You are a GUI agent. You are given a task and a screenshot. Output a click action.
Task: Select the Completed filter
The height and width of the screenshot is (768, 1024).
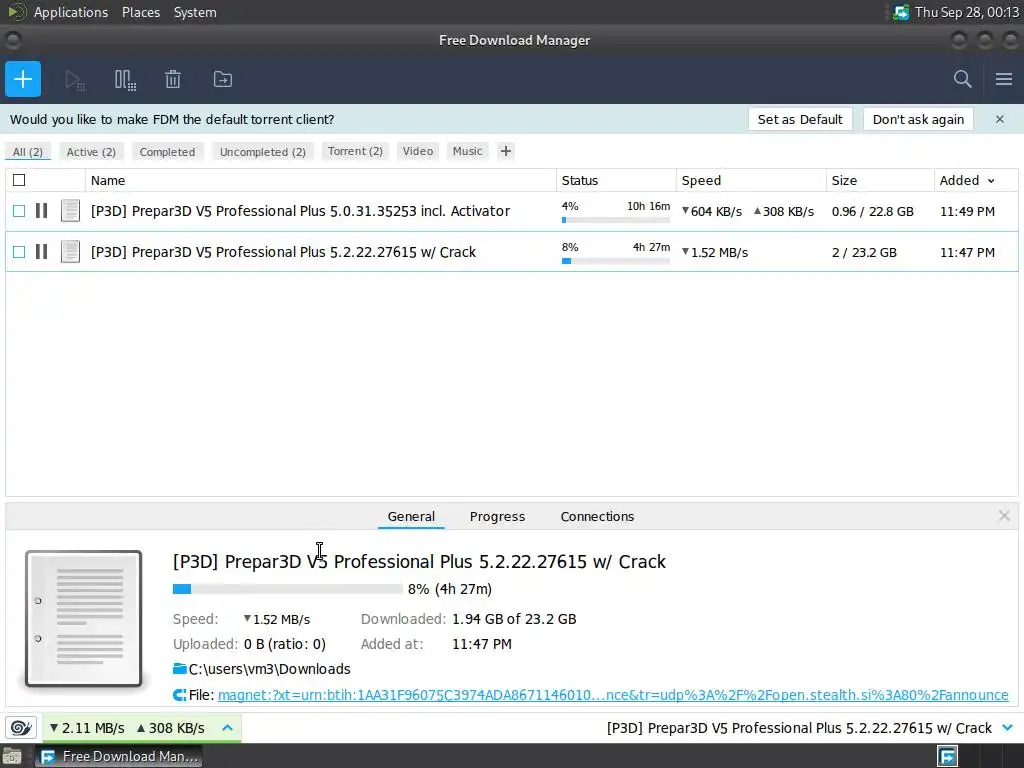tap(167, 152)
